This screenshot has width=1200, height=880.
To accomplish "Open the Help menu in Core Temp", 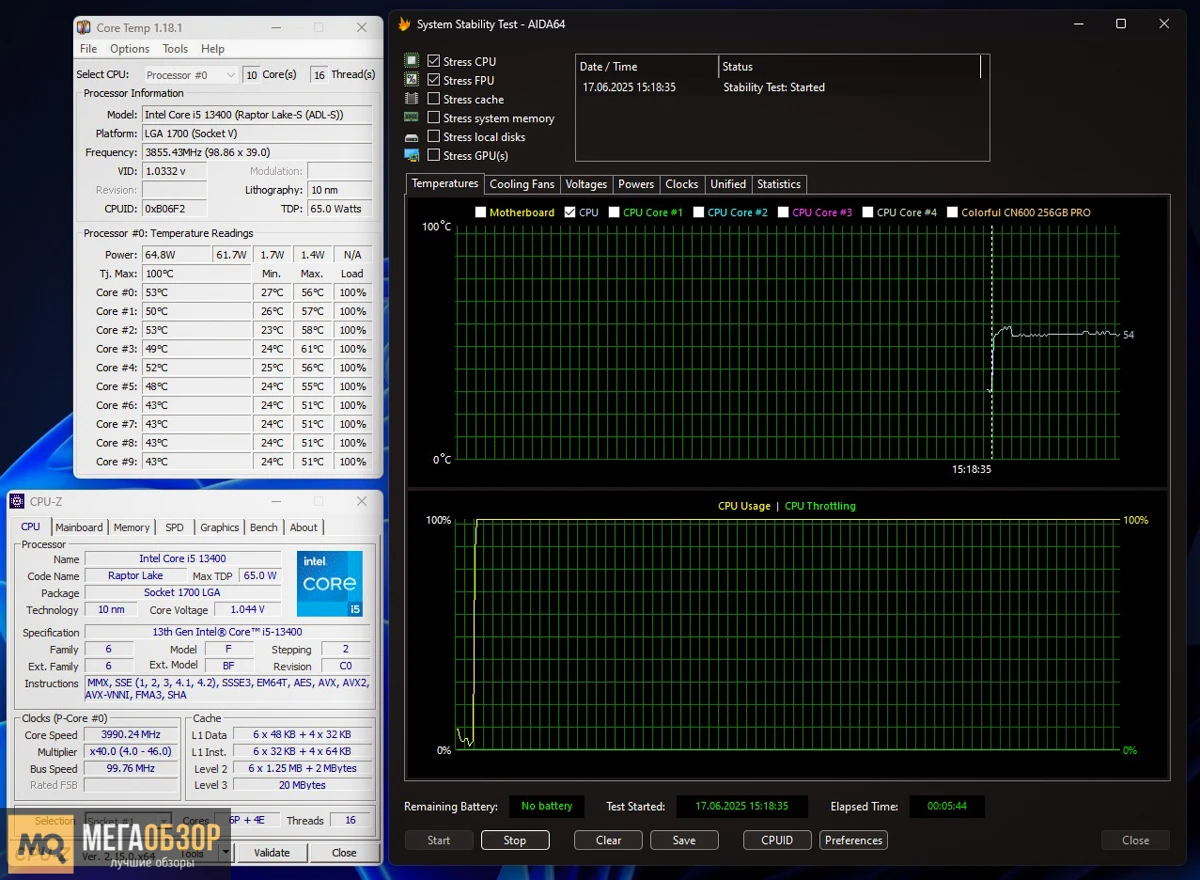I will click(x=213, y=49).
